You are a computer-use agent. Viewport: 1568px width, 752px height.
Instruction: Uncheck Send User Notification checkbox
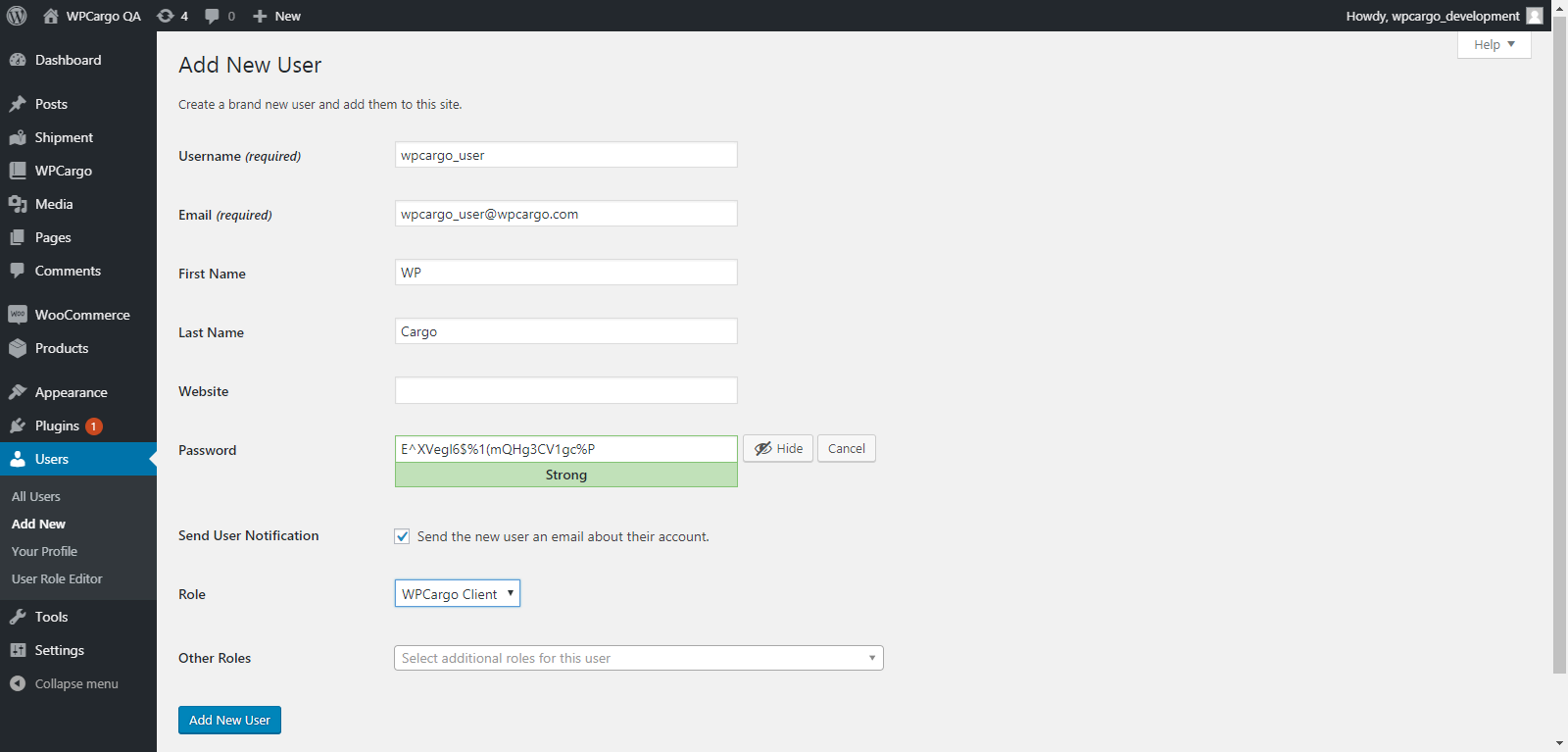coord(402,536)
